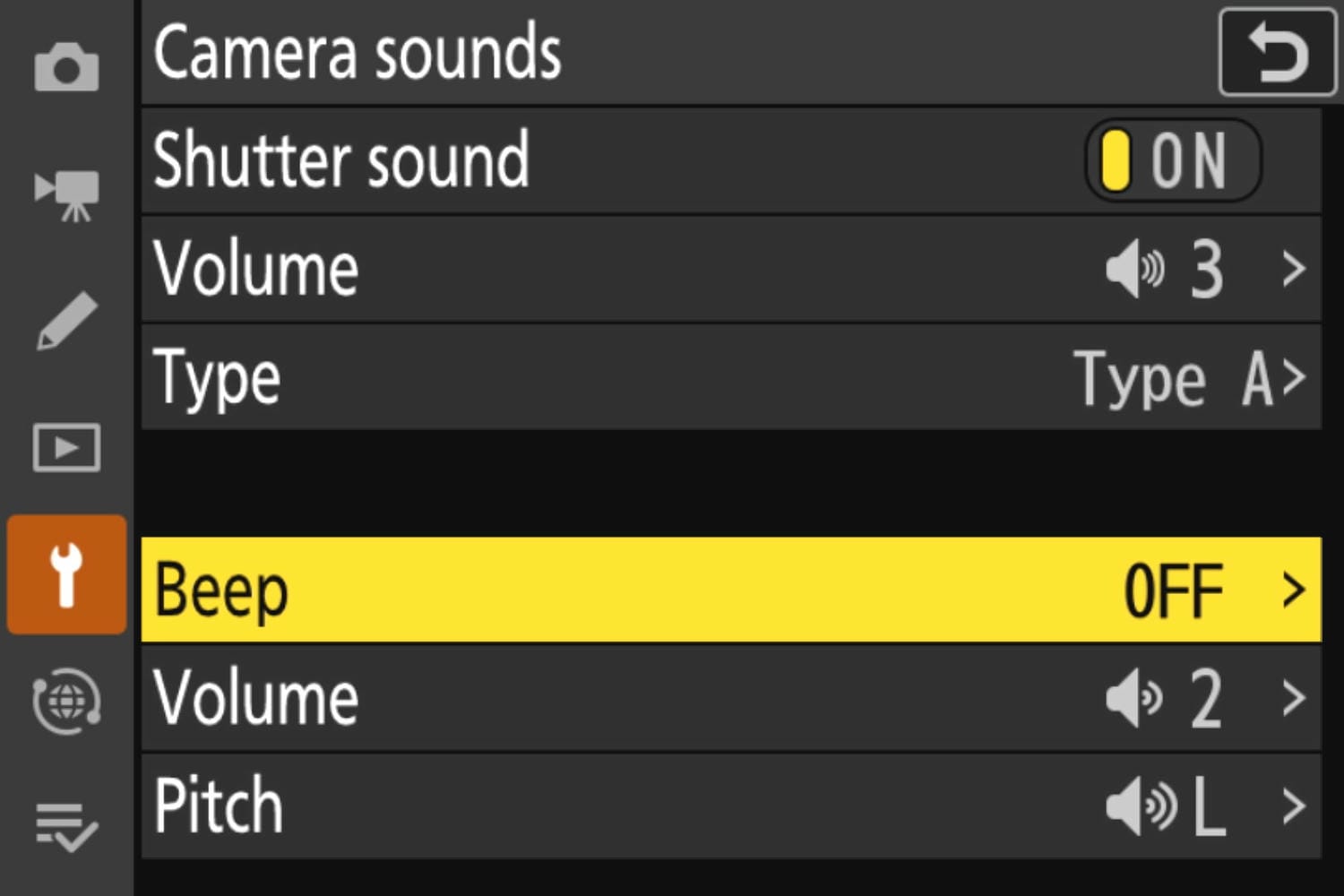
Task: Expand the Type A chevron arrow
Action: pyautogui.click(x=1293, y=377)
